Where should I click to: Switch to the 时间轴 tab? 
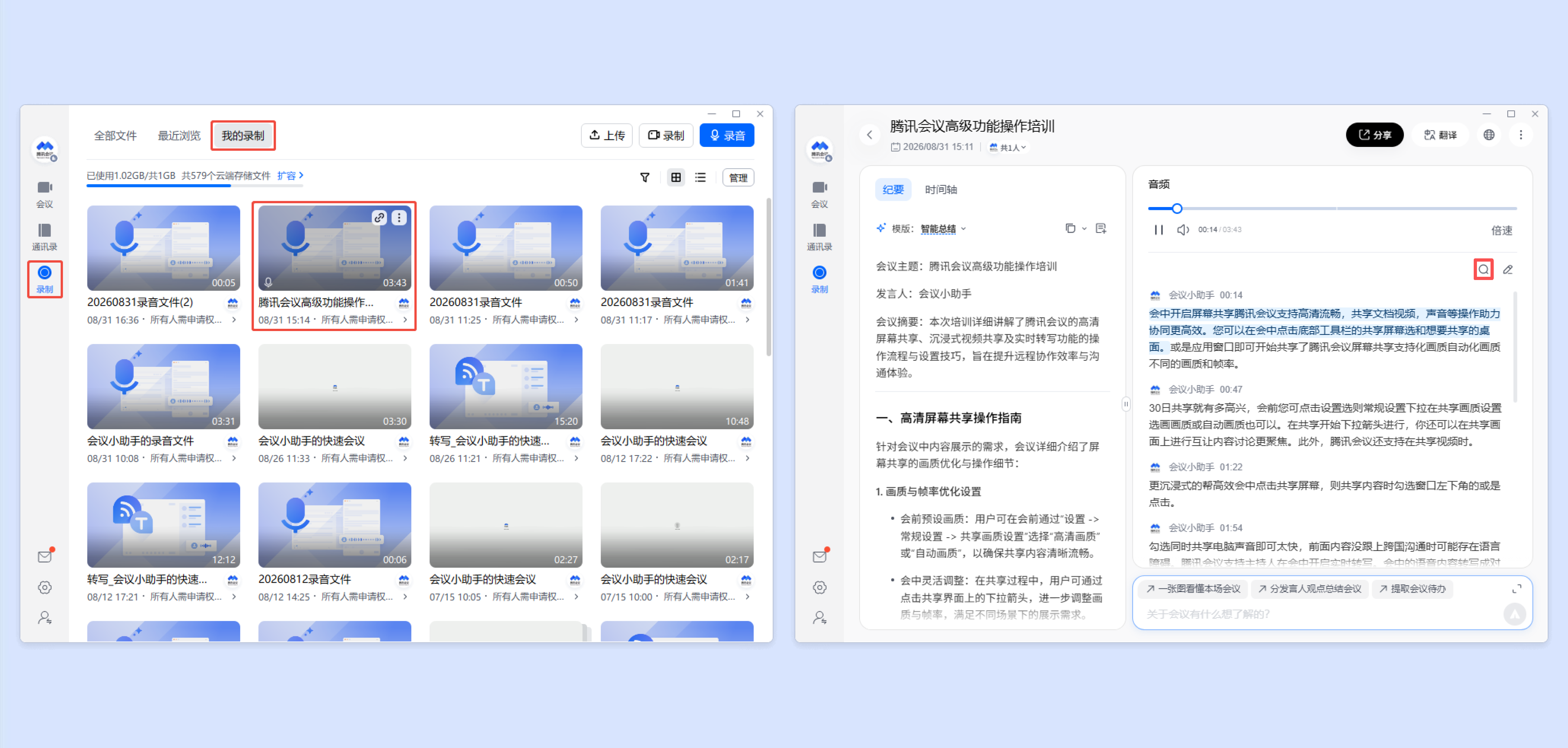[940, 190]
